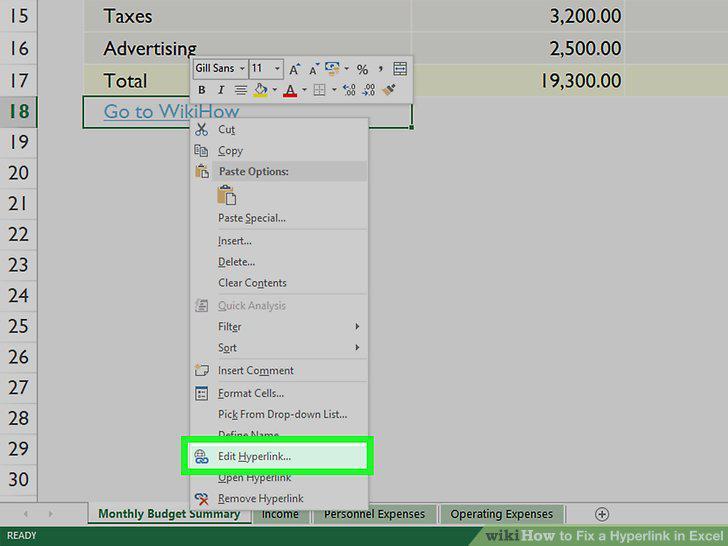
Task: Click the Go to WikiHow hyperlink
Action: 171,111
